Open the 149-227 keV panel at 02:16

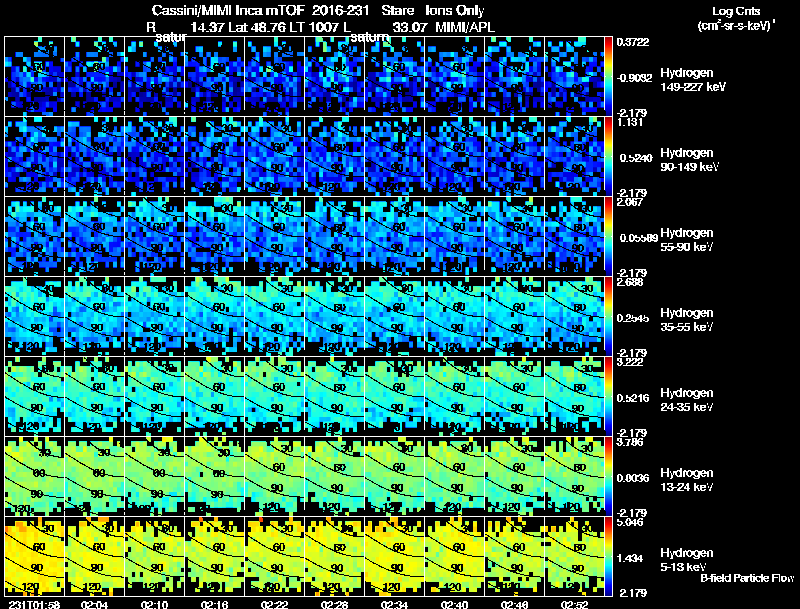(215, 76)
